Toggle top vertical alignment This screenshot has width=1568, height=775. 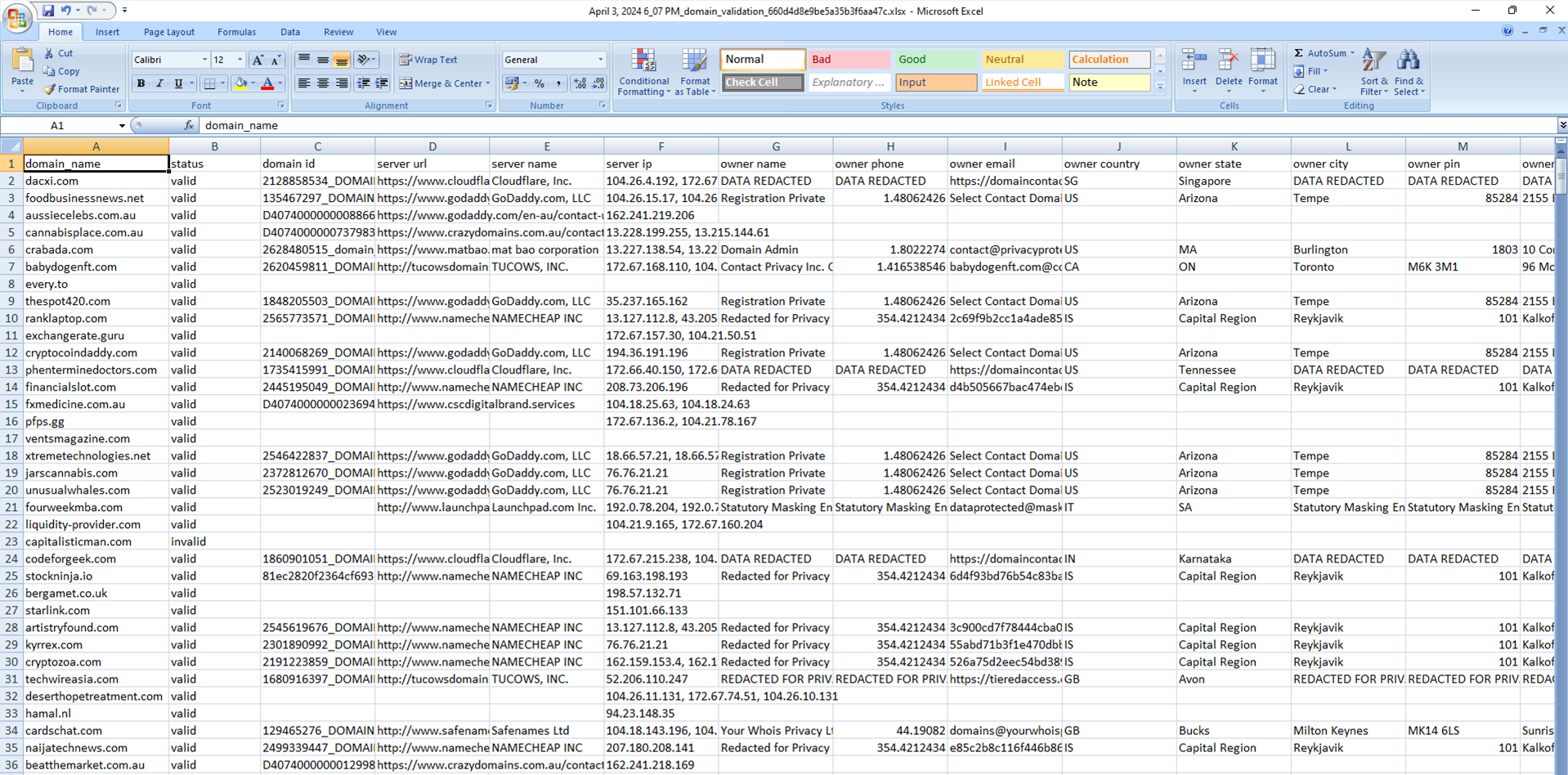coord(304,60)
